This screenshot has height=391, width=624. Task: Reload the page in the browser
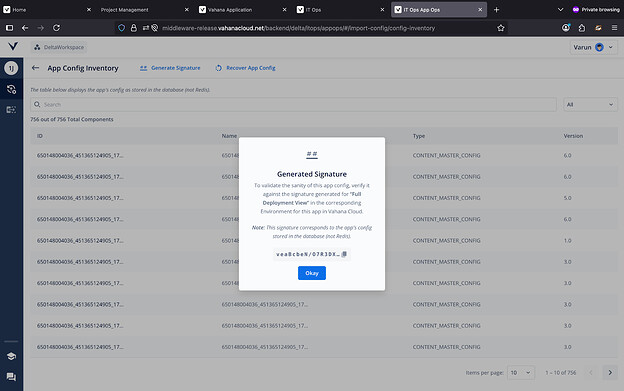57,28
